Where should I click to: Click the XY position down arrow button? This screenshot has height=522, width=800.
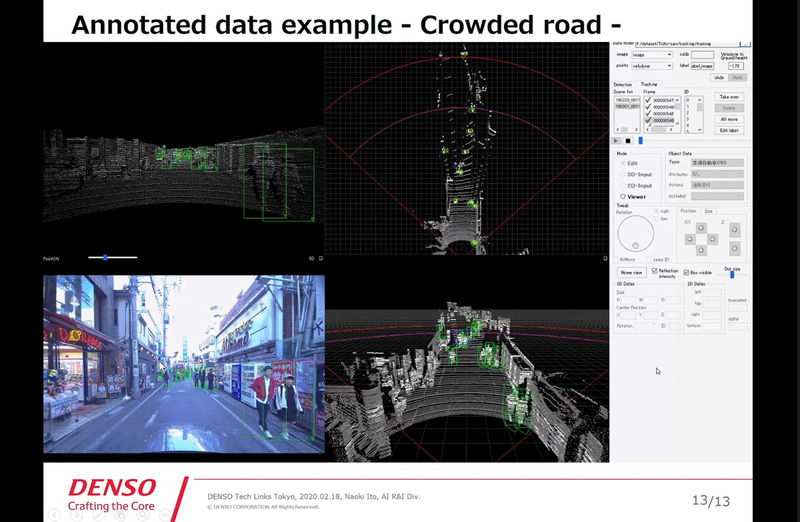[701, 250]
